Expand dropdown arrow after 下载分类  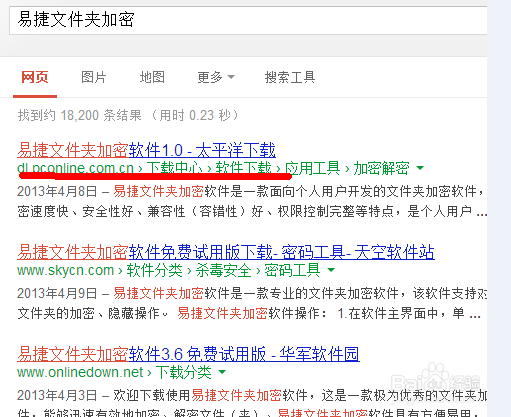click(222, 372)
